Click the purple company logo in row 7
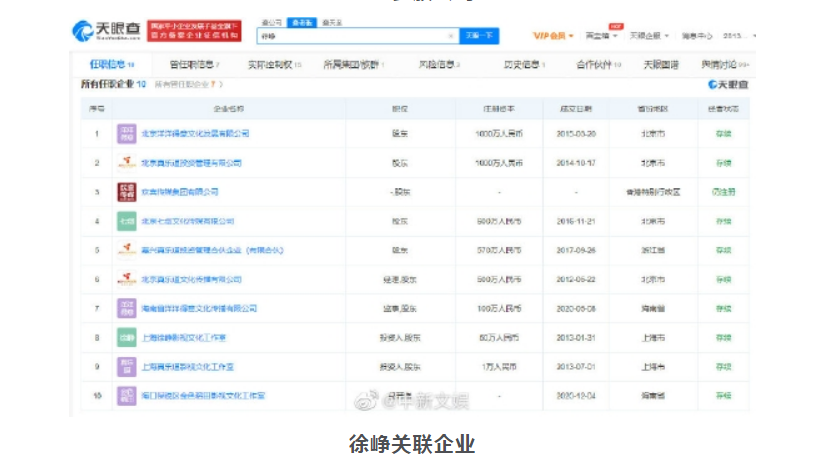The height and width of the screenshot is (459, 832). click(x=126, y=308)
